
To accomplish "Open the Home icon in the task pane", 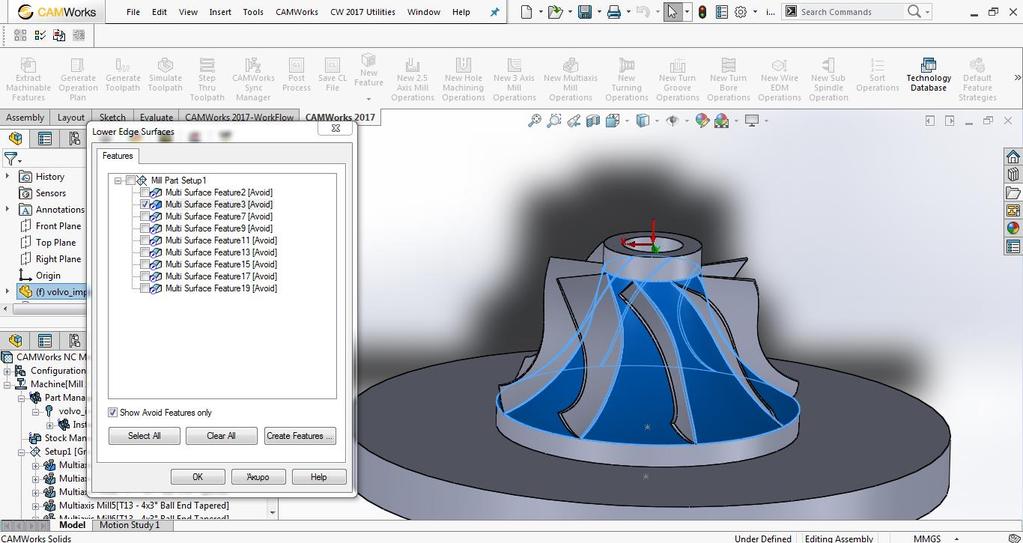I will coord(1013,157).
